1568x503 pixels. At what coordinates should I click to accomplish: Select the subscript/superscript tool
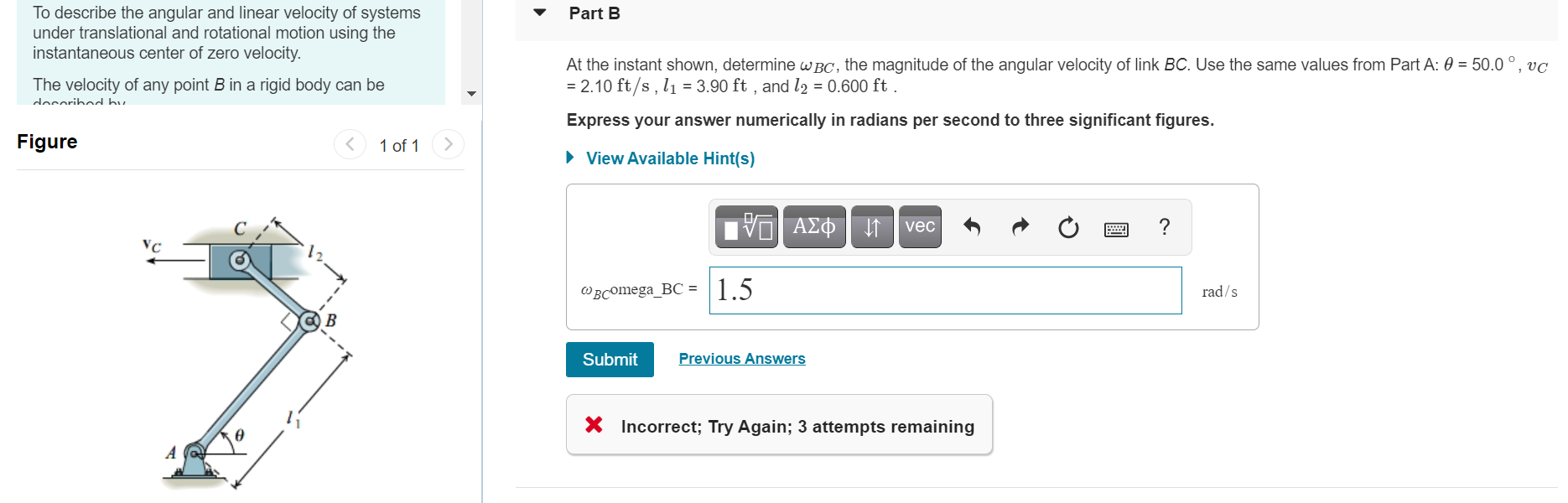pos(871,226)
